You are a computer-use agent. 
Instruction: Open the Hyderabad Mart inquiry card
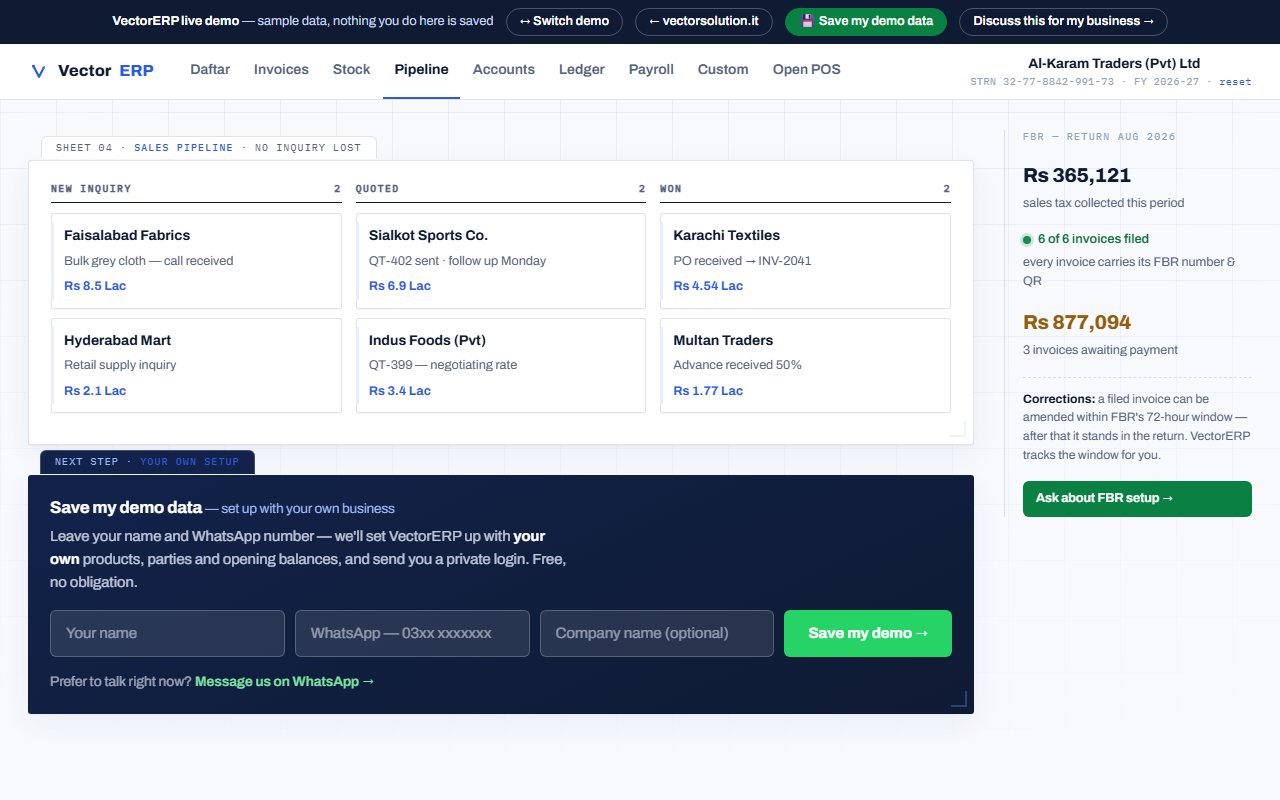197,365
